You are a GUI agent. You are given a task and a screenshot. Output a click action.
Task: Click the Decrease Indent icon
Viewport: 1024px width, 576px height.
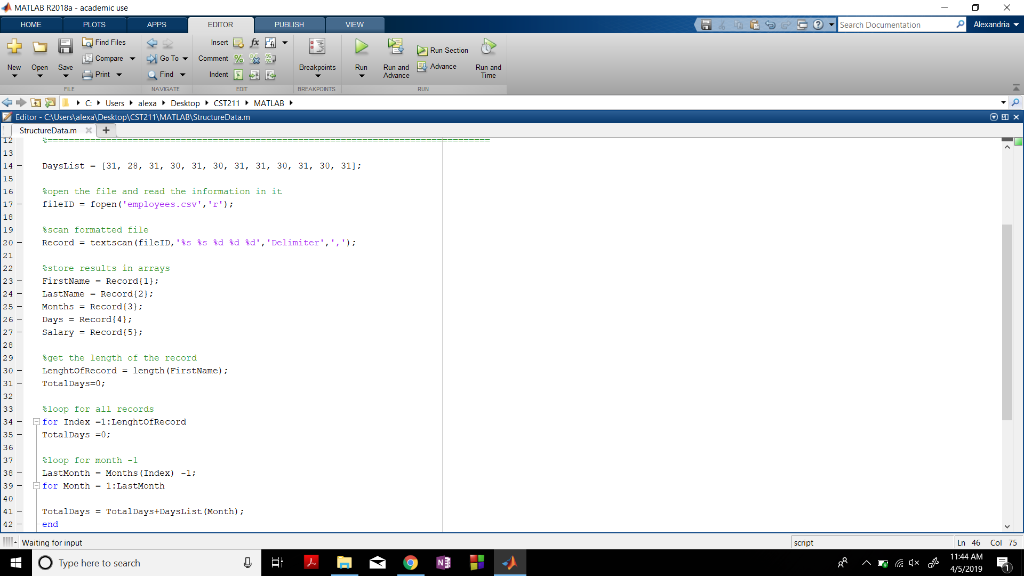click(x=270, y=75)
